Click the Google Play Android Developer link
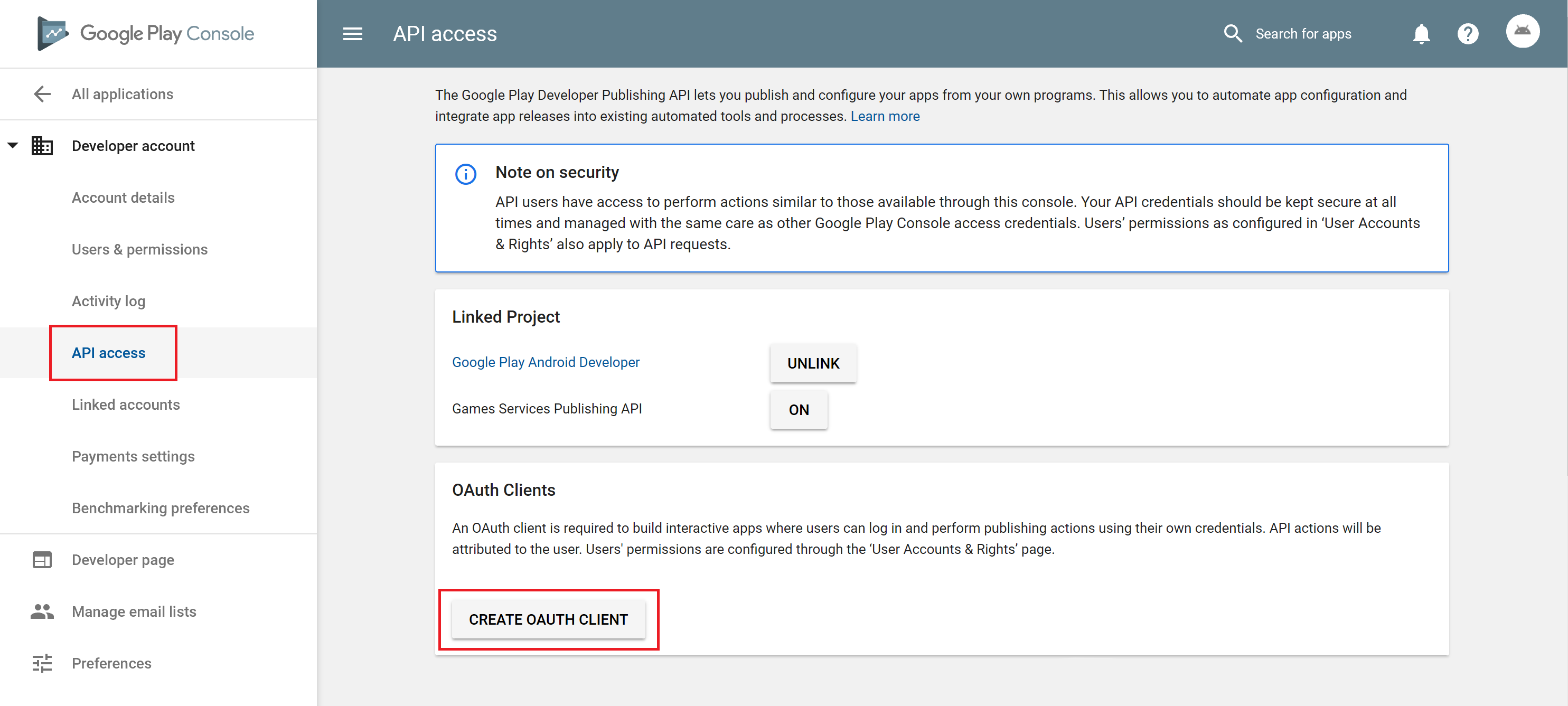 (547, 362)
